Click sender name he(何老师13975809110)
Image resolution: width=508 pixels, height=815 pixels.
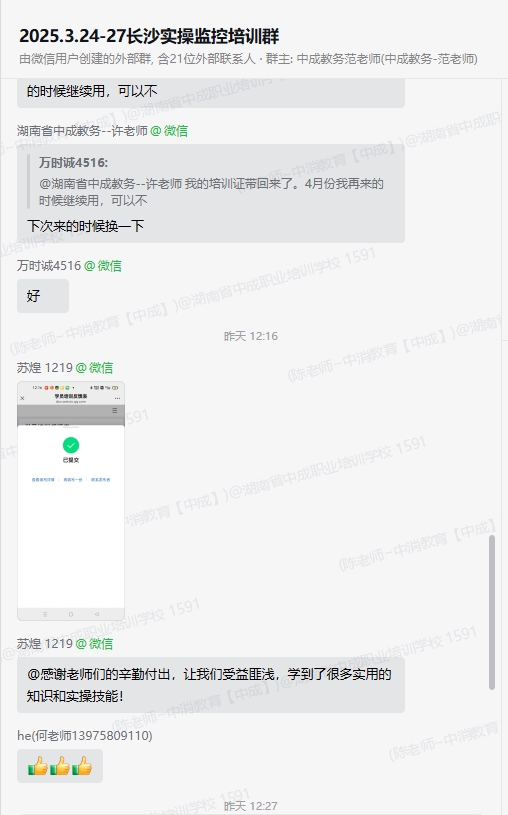pos(85,735)
